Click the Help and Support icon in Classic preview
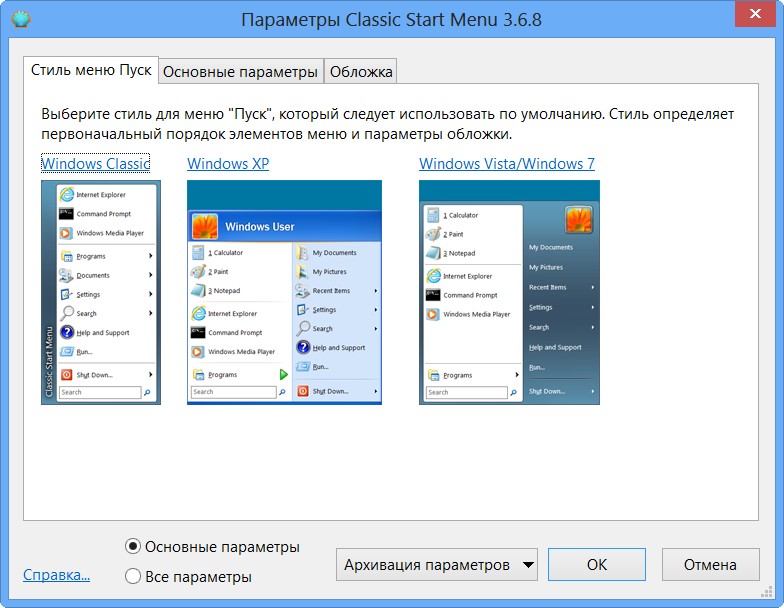 67,333
